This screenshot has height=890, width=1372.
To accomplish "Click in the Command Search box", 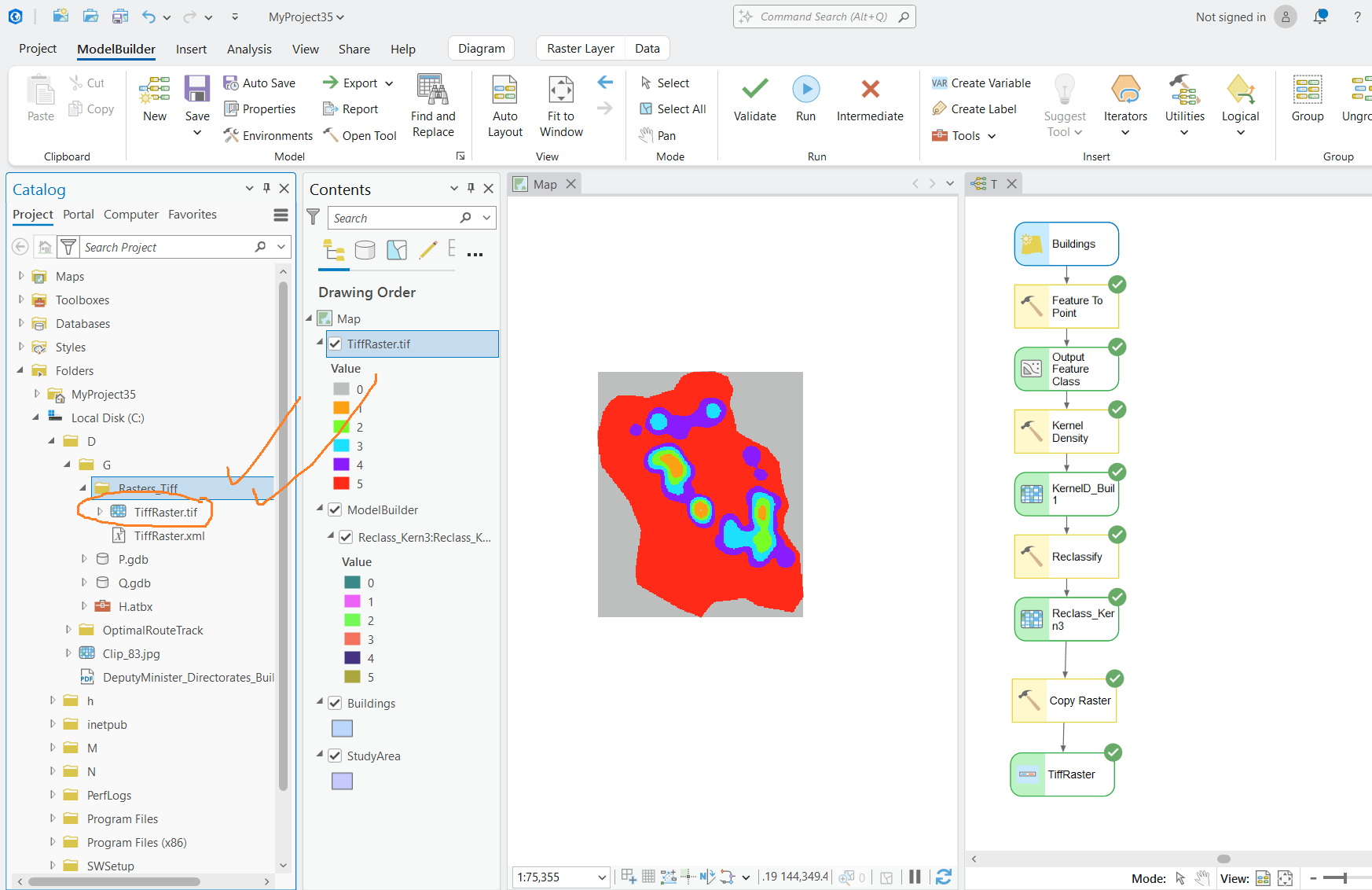I will coord(824,17).
